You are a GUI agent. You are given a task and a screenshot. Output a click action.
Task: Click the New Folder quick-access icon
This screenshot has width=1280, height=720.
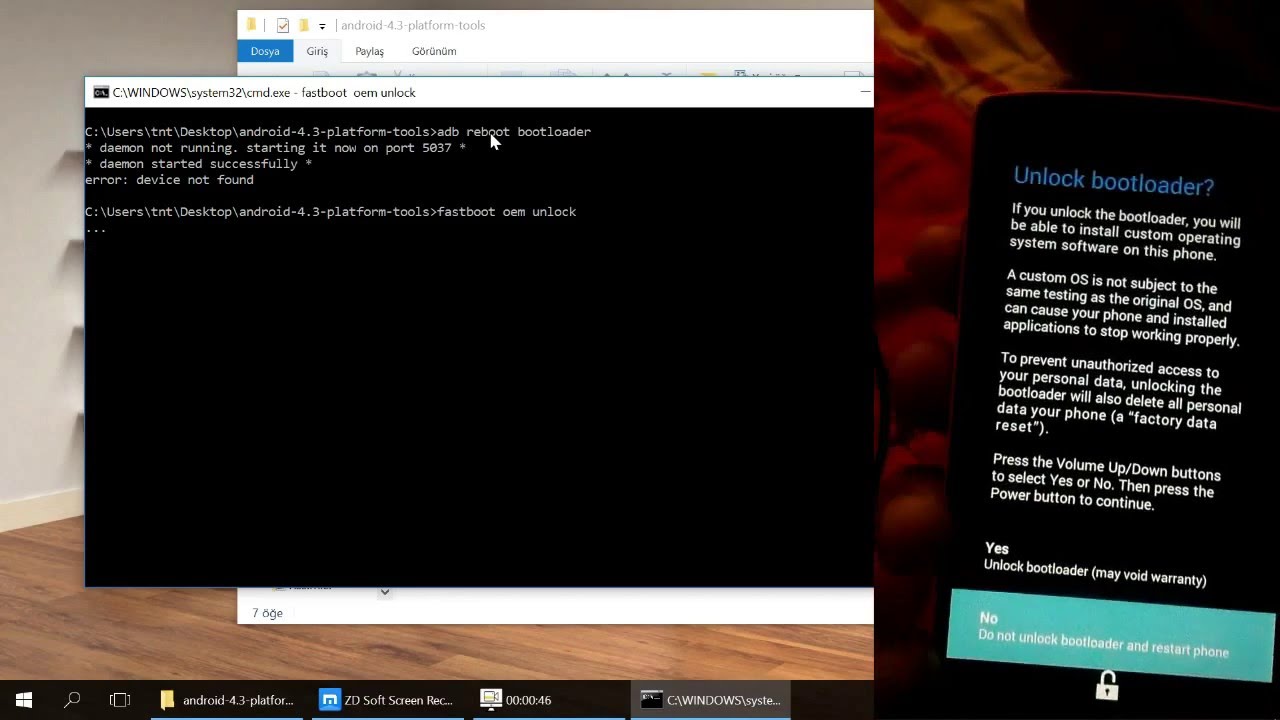coord(303,25)
